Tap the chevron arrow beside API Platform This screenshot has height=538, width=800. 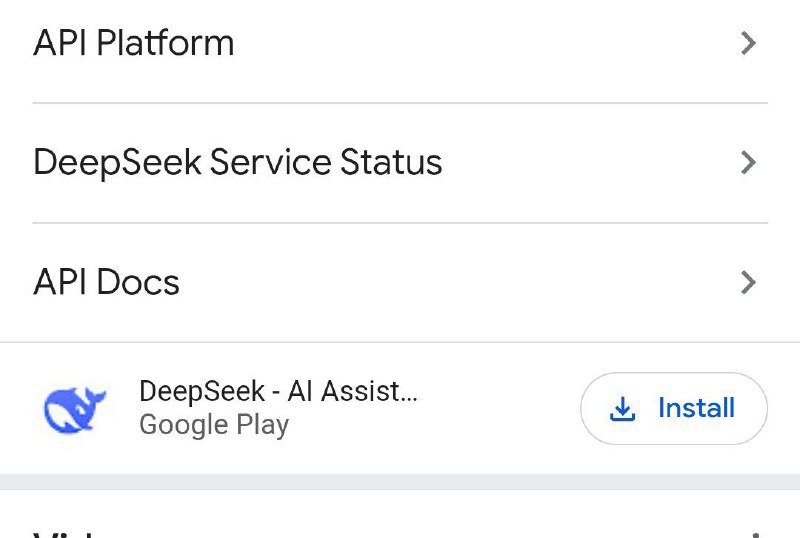coord(748,43)
